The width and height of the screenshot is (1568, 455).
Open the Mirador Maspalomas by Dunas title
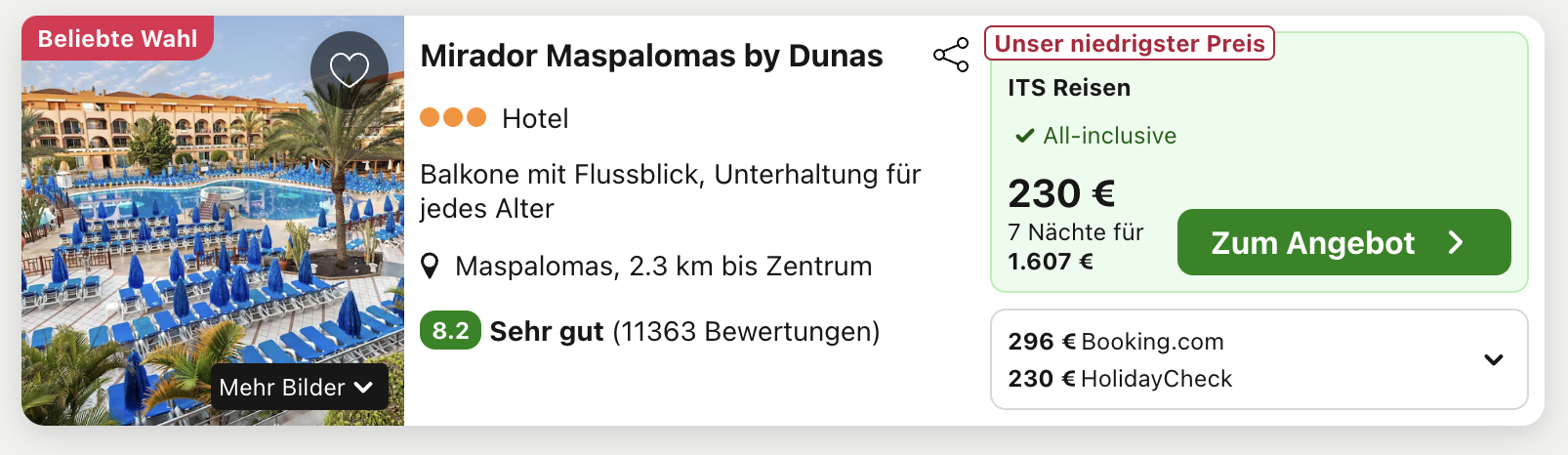(x=651, y=56)
